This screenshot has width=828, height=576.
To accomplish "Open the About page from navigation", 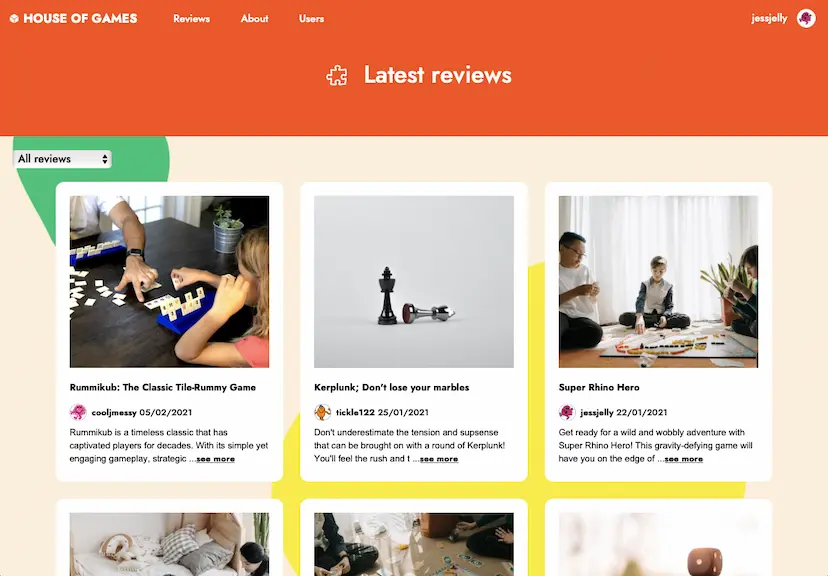I will (255, 18).
